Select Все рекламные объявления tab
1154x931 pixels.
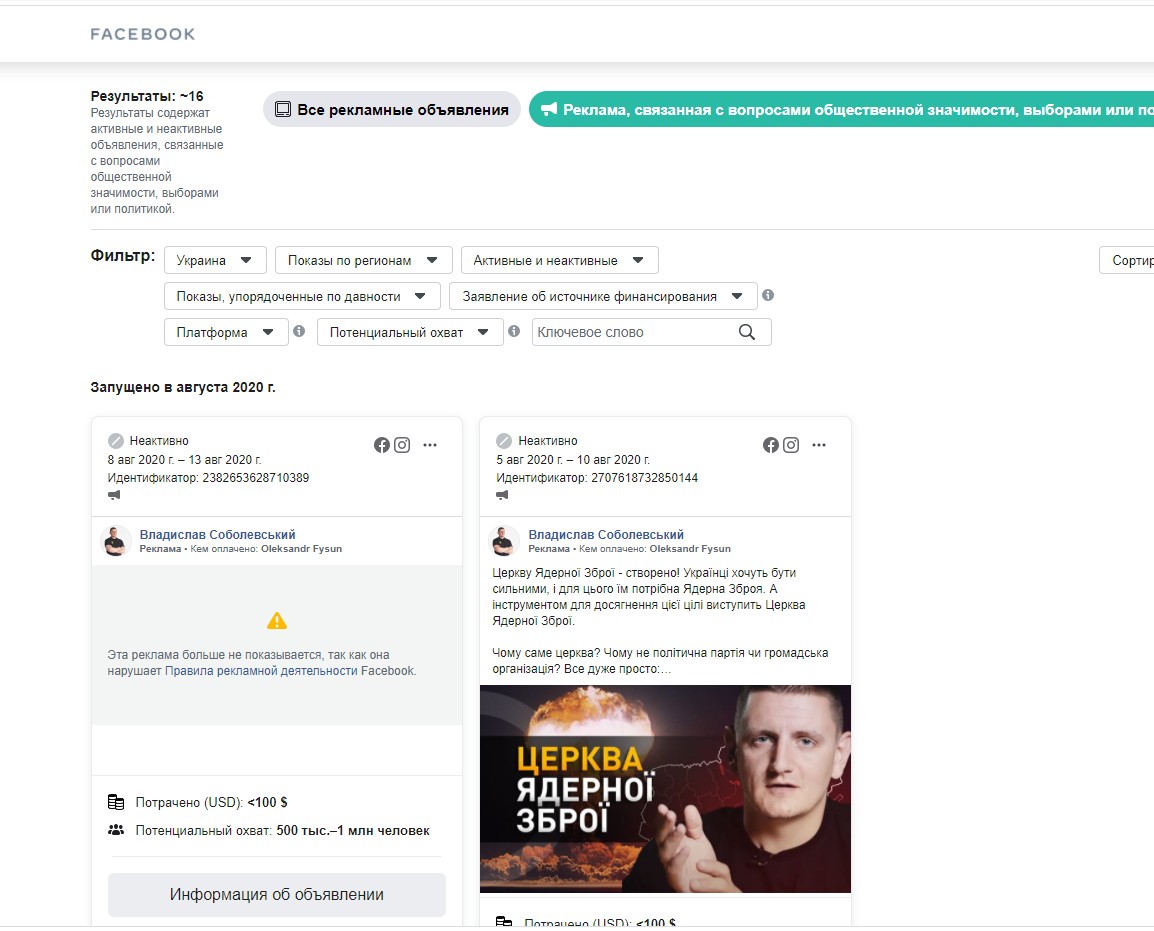392,110
